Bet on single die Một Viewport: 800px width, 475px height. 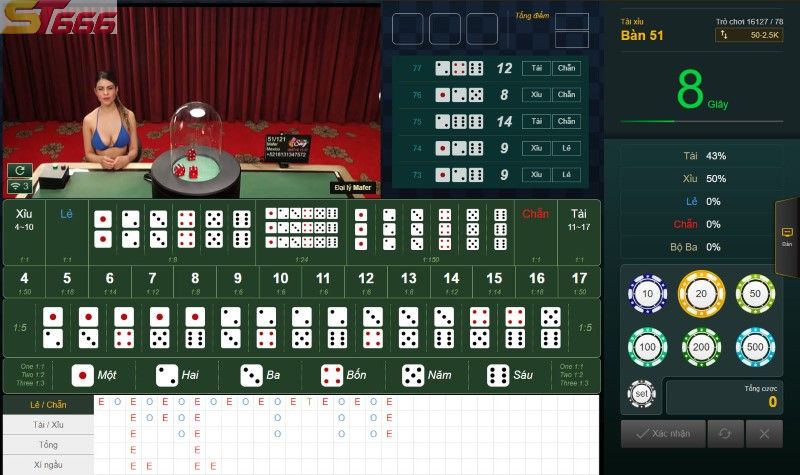(x=94, y=376)
